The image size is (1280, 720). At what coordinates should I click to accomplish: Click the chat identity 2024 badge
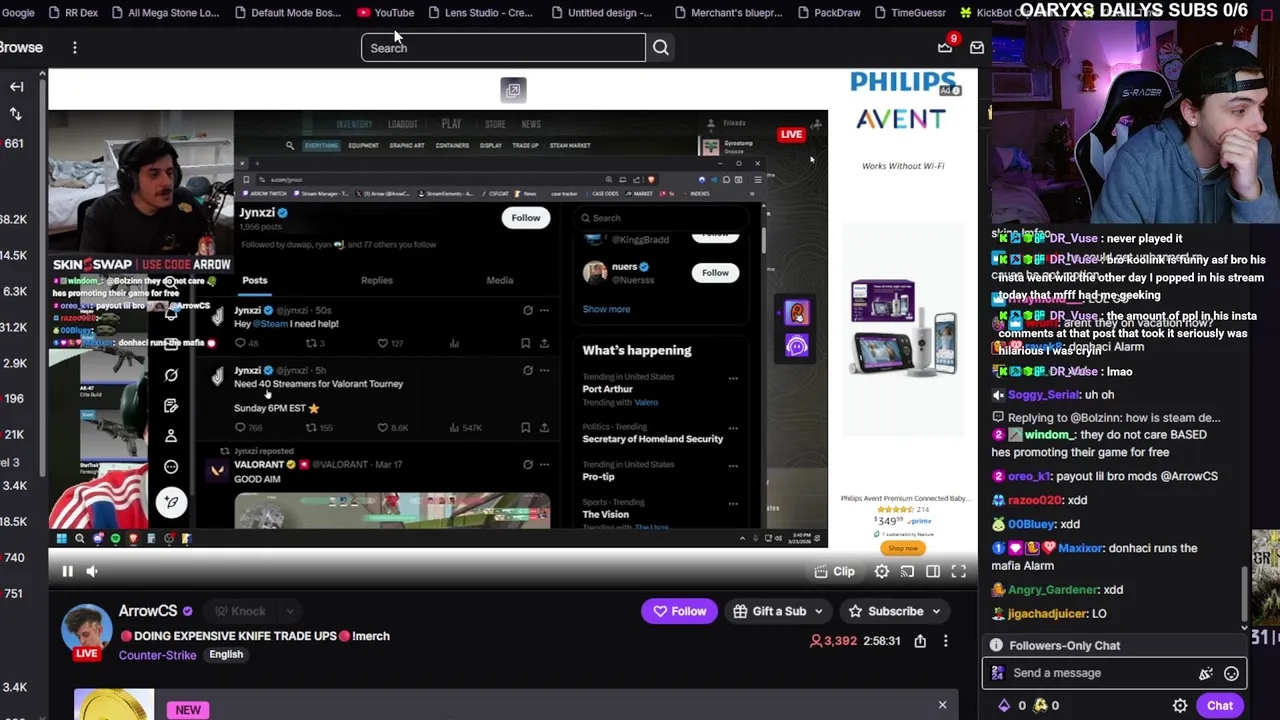[x=997, y=673]
